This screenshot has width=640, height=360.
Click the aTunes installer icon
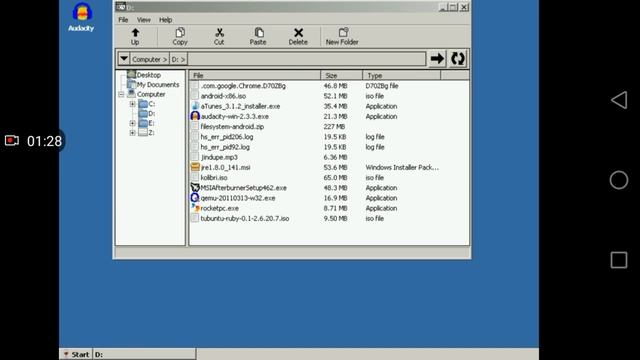tap(195, 106)
